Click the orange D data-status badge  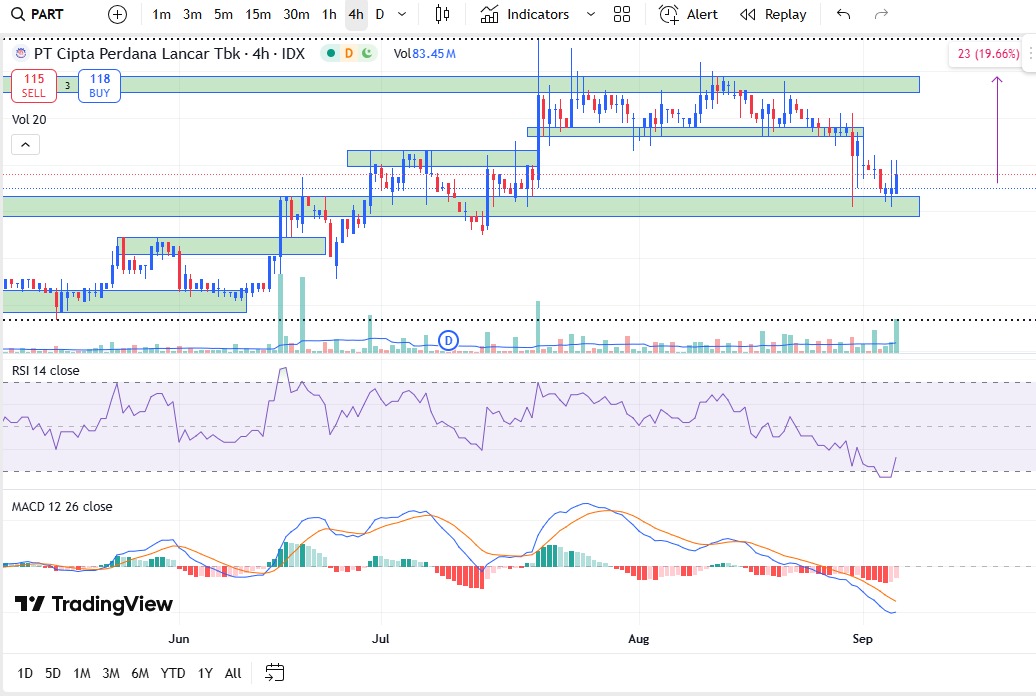pyautogui.click(x=349, y=54)
